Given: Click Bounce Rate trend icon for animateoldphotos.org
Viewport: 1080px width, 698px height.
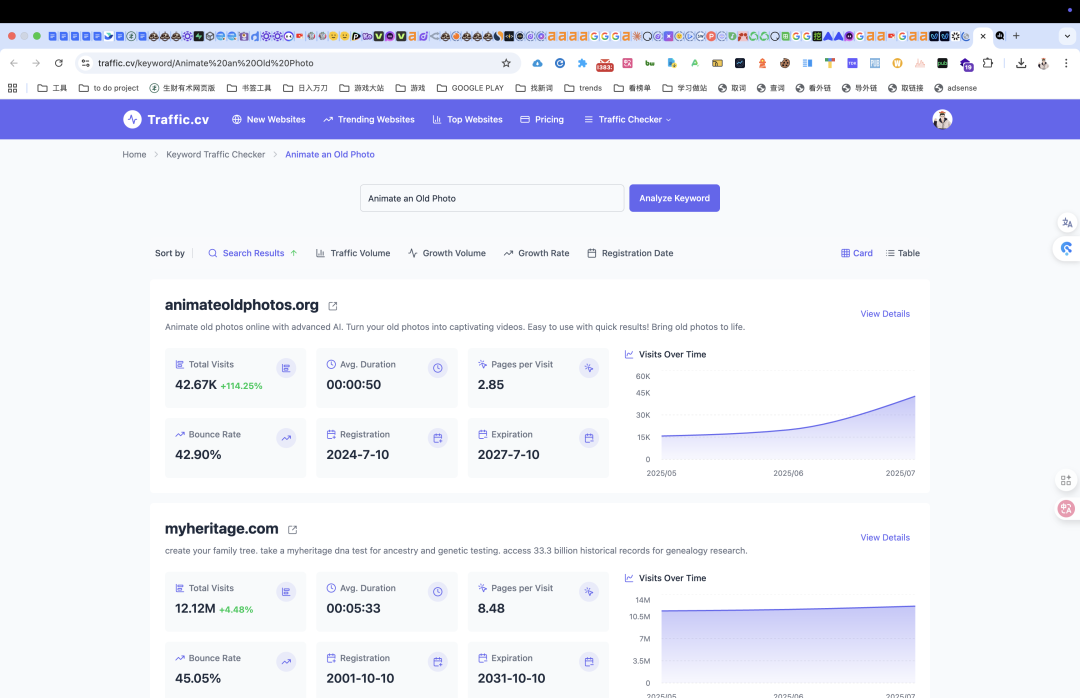Looking at the screenshot, I should (286, 438).
